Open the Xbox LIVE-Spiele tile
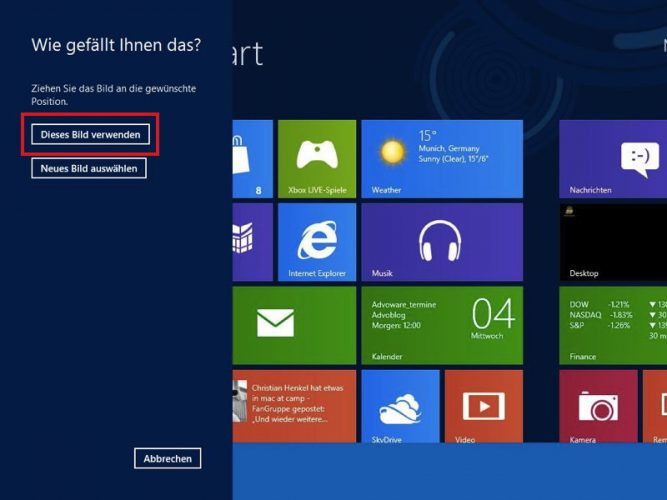Viewport: 667px width, 500px height. [x=317, y=159]
